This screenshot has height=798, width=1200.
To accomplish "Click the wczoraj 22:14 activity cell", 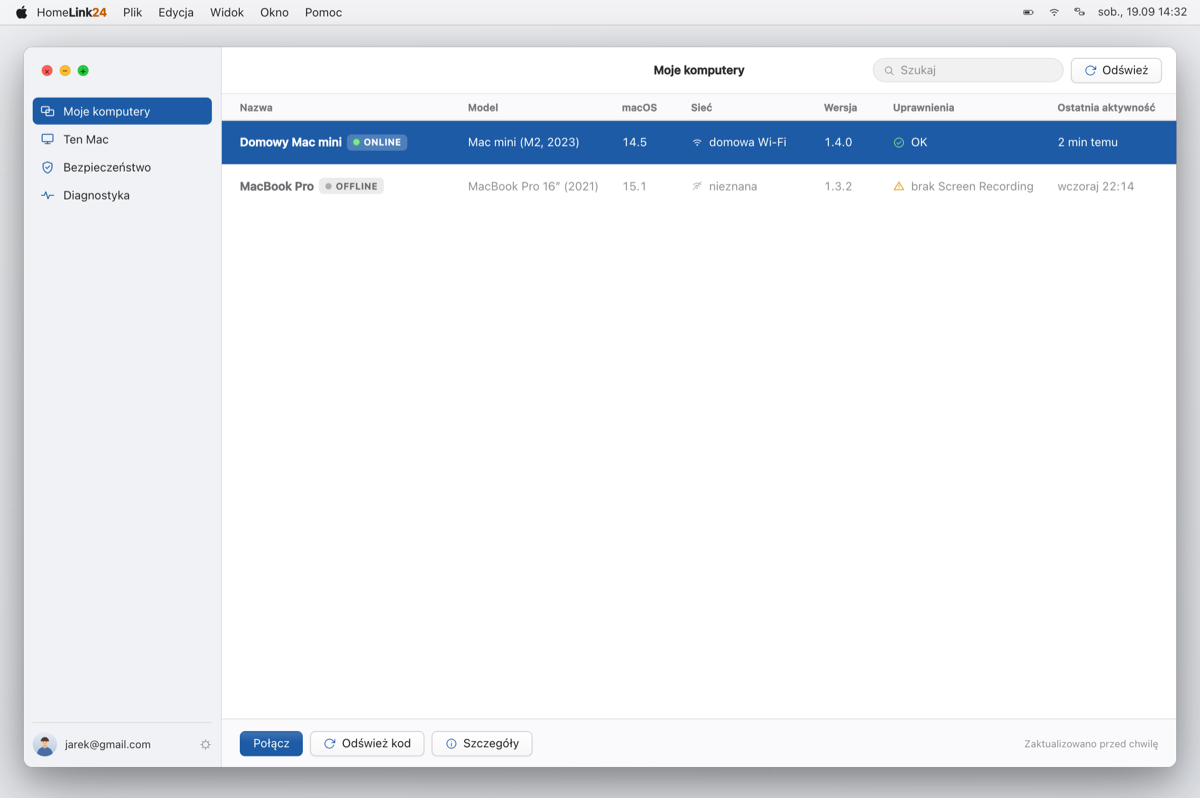I will click(1095, 186).
